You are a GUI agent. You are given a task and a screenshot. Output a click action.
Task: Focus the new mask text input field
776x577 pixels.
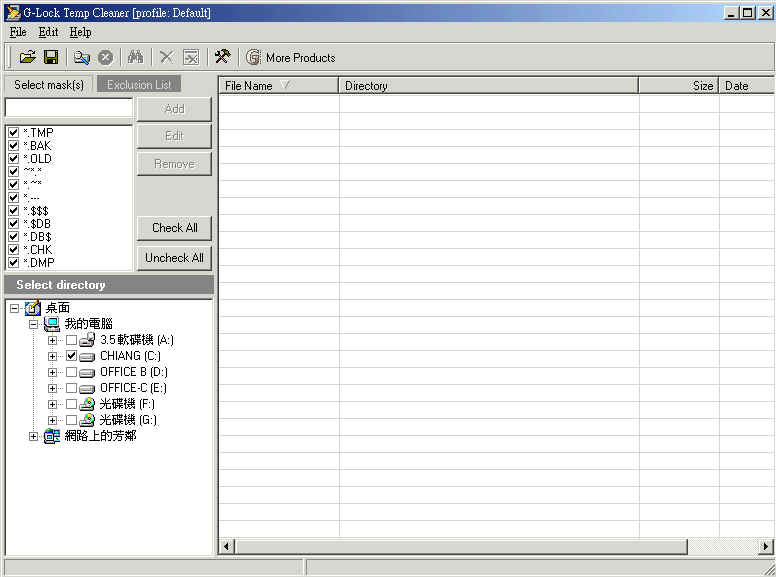coord(69,107)
